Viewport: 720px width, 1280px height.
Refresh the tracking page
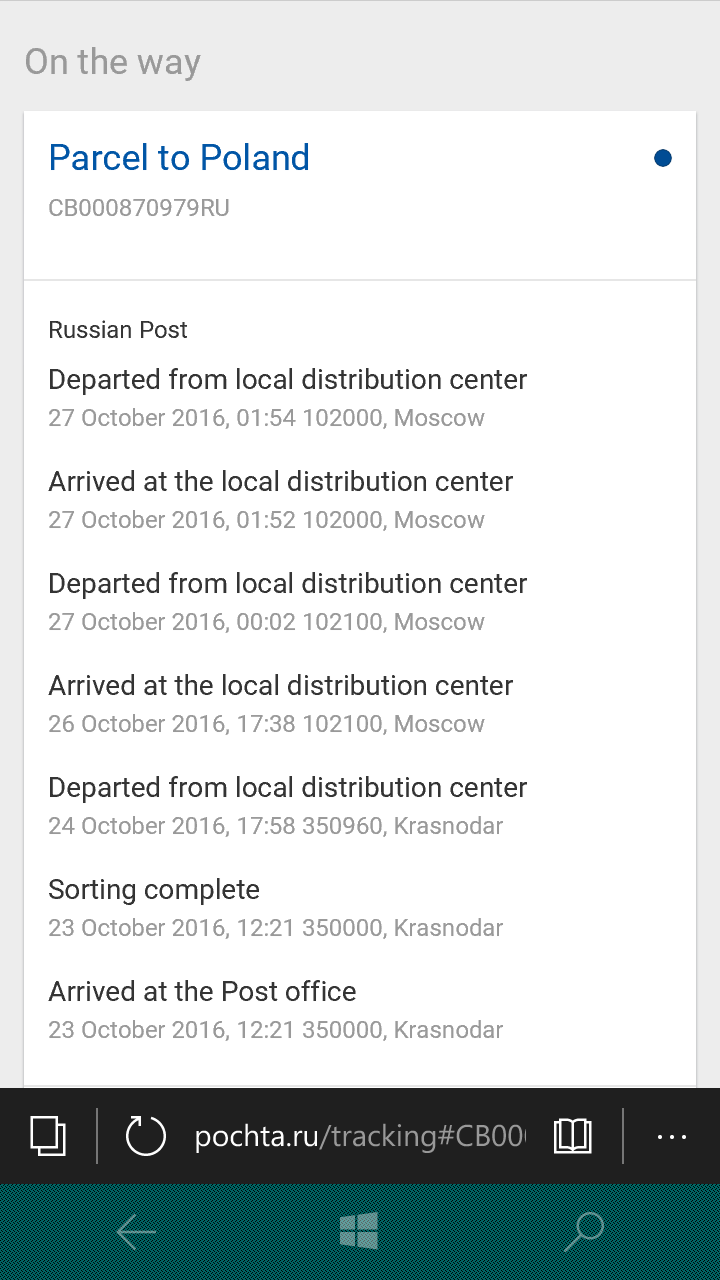pos(145,1136)
